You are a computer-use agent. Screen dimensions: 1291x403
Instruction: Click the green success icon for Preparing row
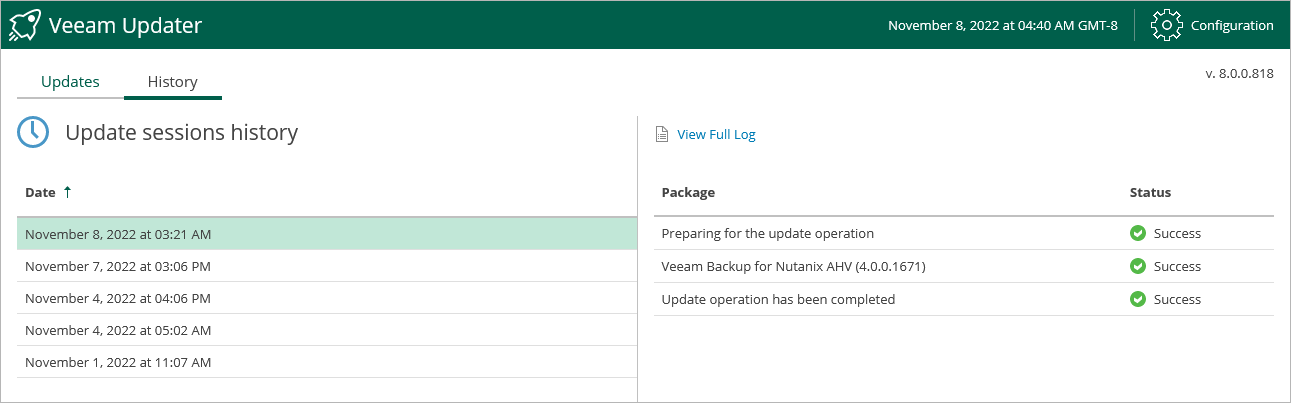click(1137, 234)
